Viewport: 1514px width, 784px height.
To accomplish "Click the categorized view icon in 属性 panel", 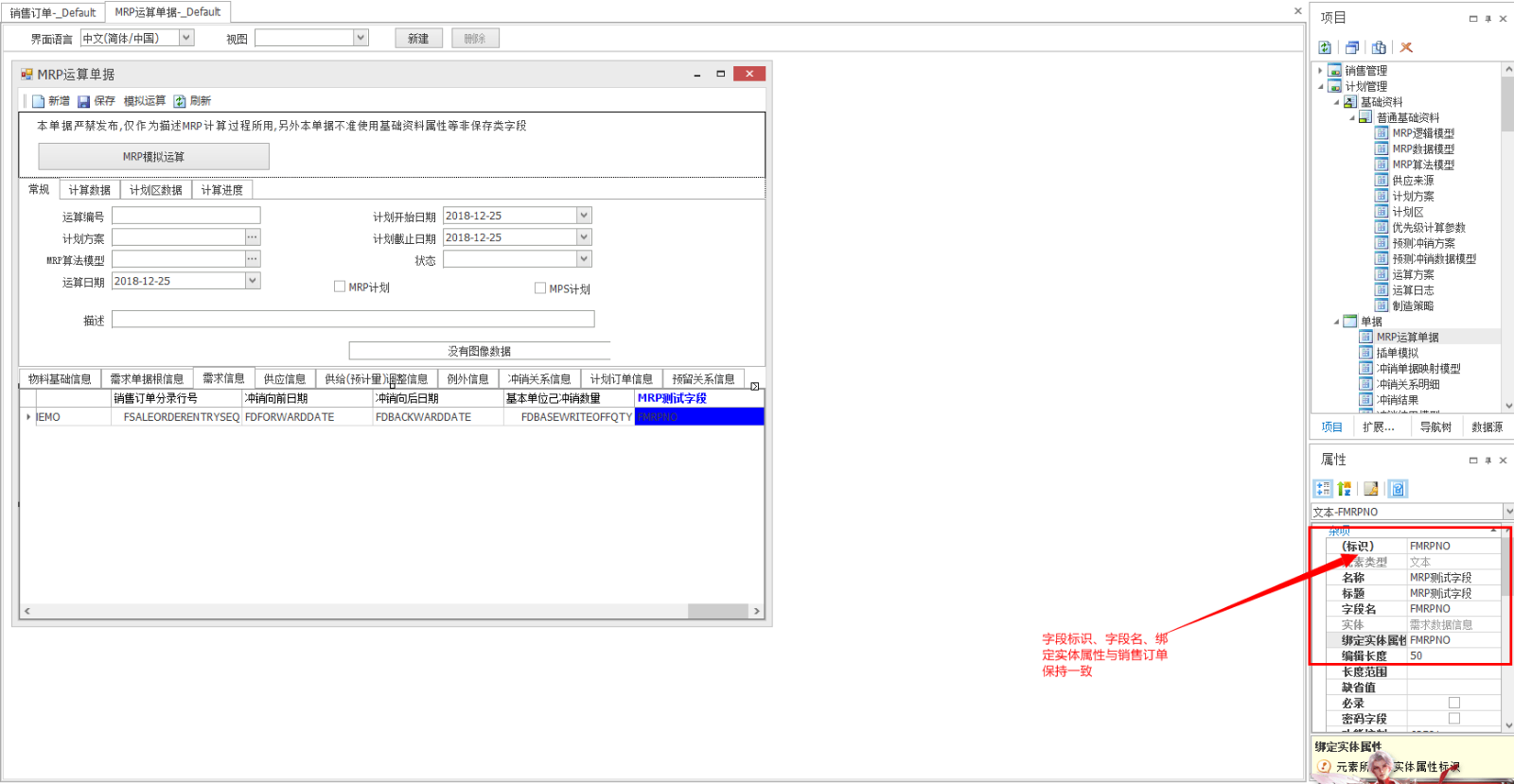I will click(x=1323, y=489).
